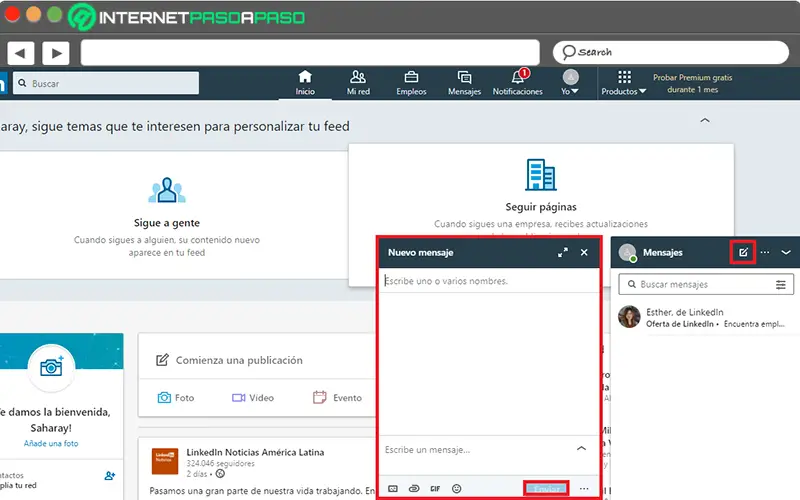Click the Enviar send button
The image size is (800, 500).
pos(546,489)
